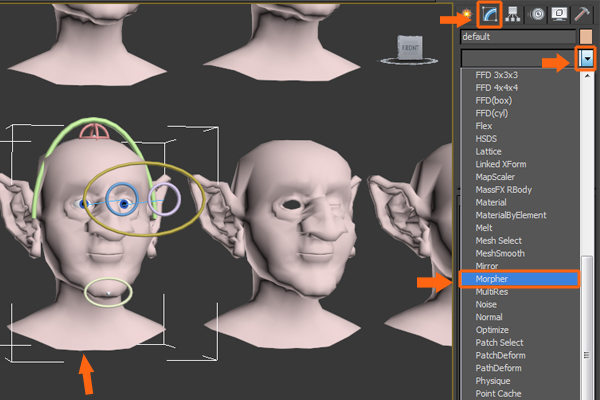Select PathDeform from the list

pyautogui.click(x=498, y=368)
